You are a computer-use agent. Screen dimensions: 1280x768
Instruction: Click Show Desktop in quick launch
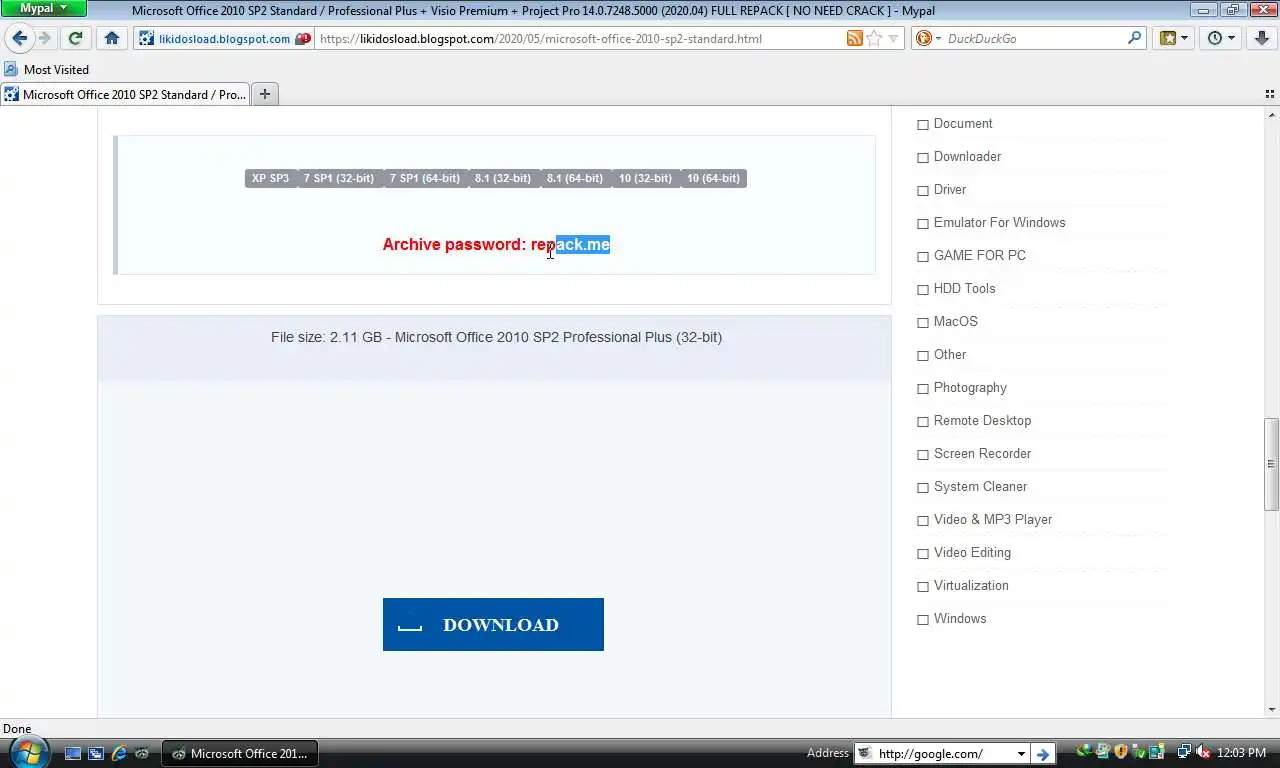[x=73, y=753]
